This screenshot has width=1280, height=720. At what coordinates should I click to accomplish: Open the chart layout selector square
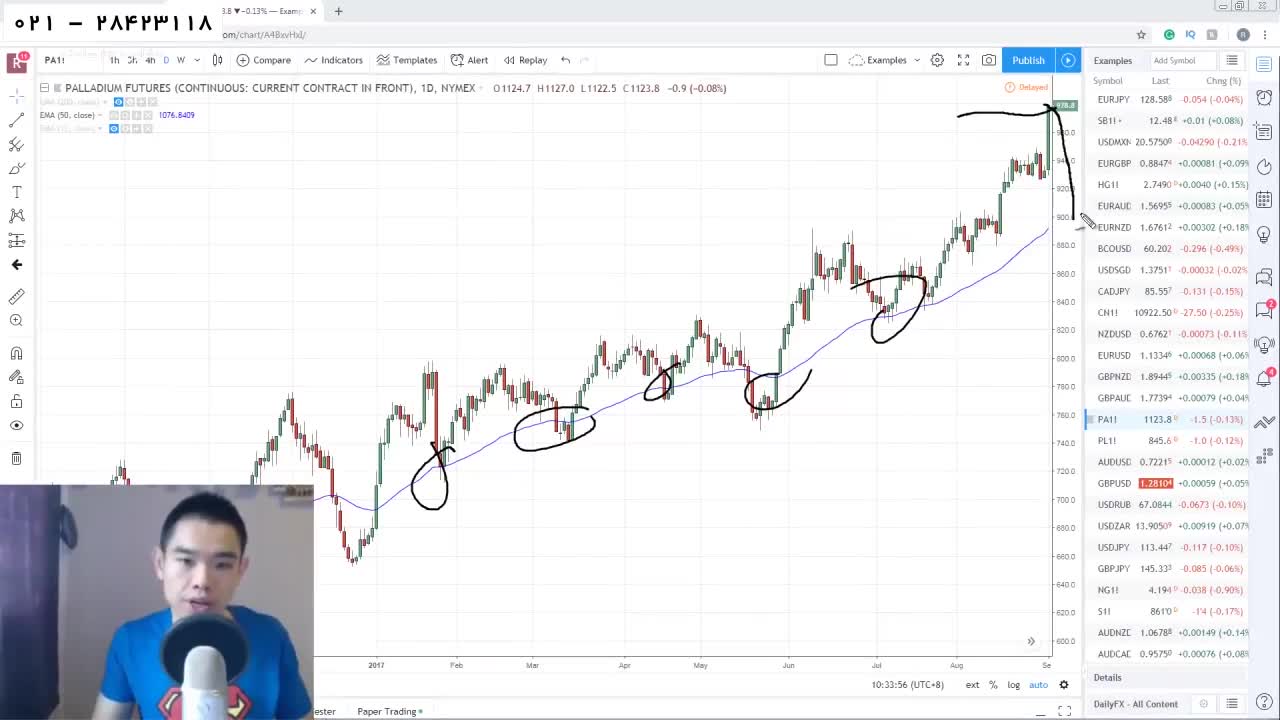click(830, 60)
